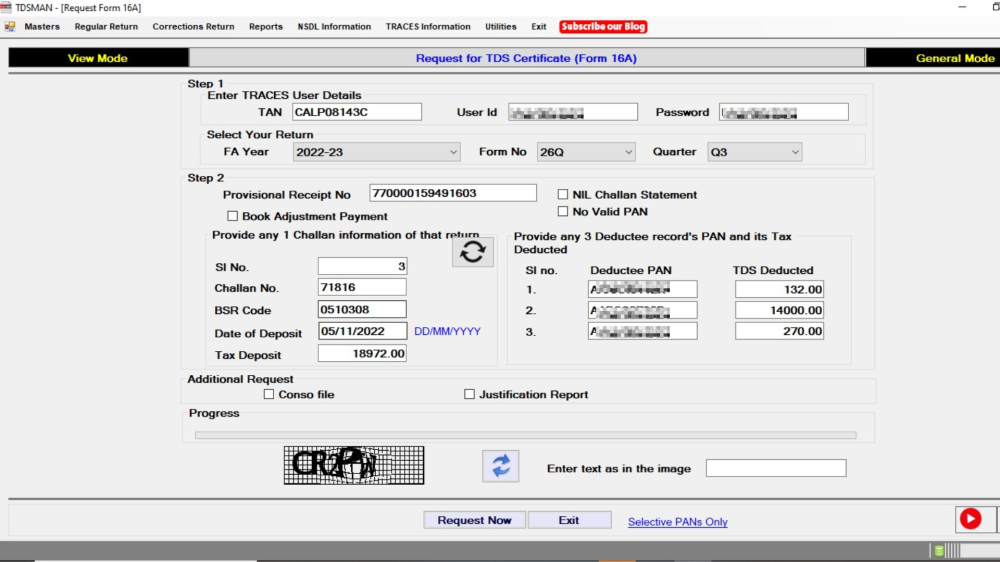Click the green database icon in status bar

[x=938, y=551]
